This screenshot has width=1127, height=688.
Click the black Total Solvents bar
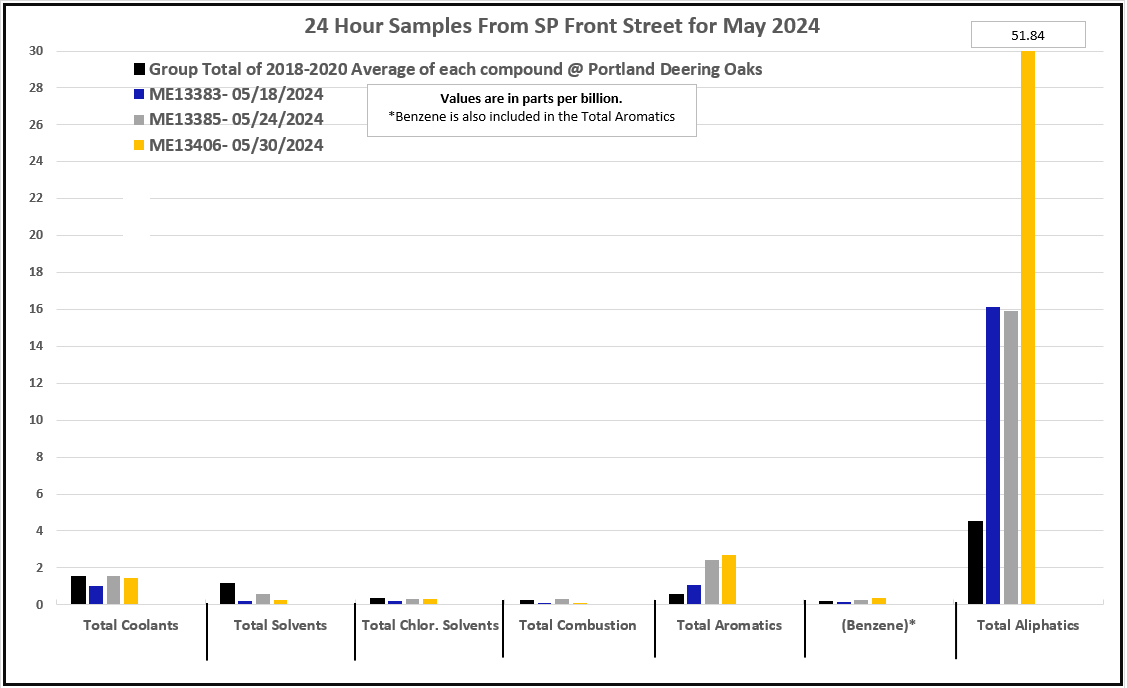click(227, 593)
